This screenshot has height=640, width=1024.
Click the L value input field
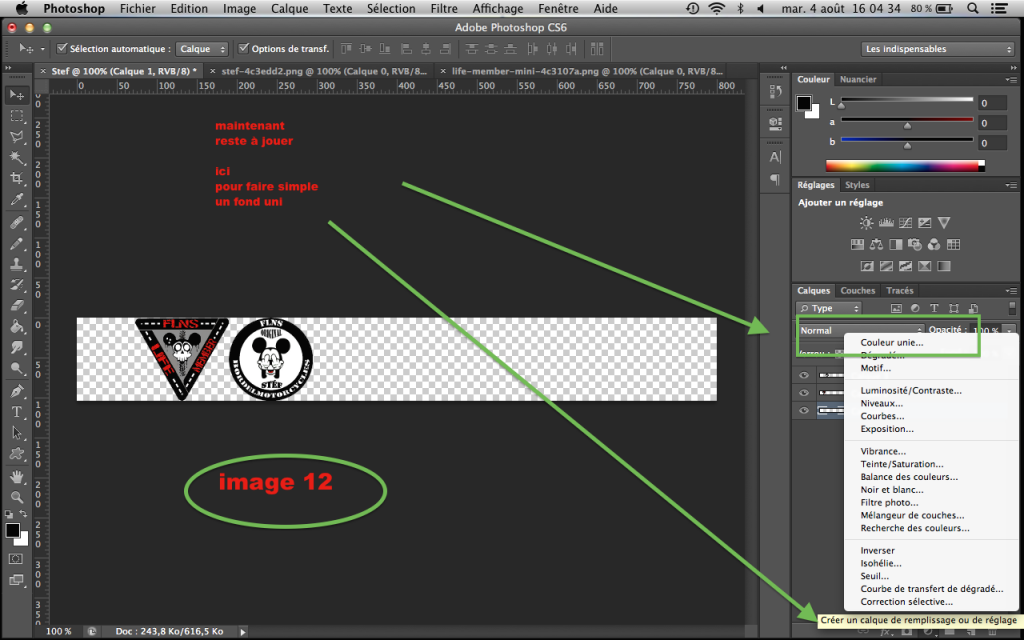click(x=993, y=103)
